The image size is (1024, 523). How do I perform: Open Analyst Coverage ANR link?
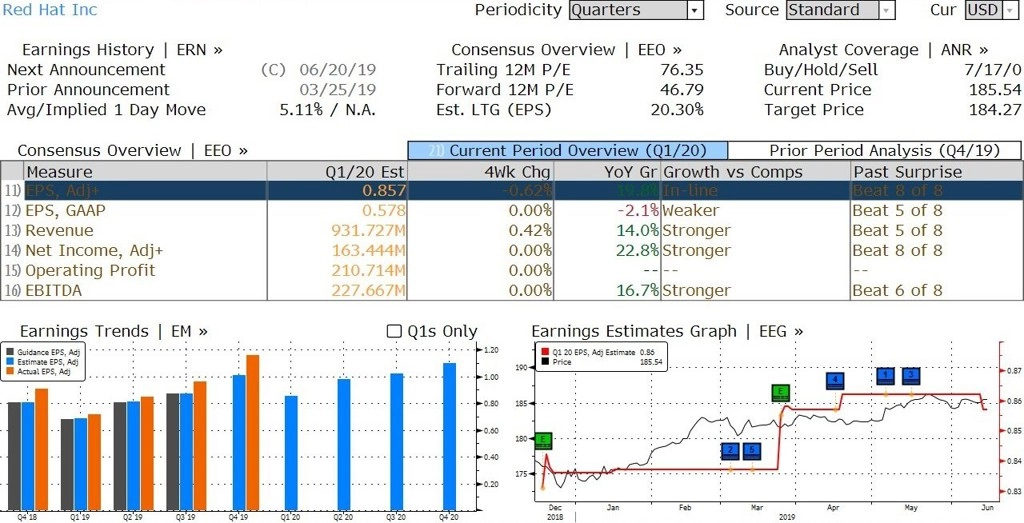[883, 50]
